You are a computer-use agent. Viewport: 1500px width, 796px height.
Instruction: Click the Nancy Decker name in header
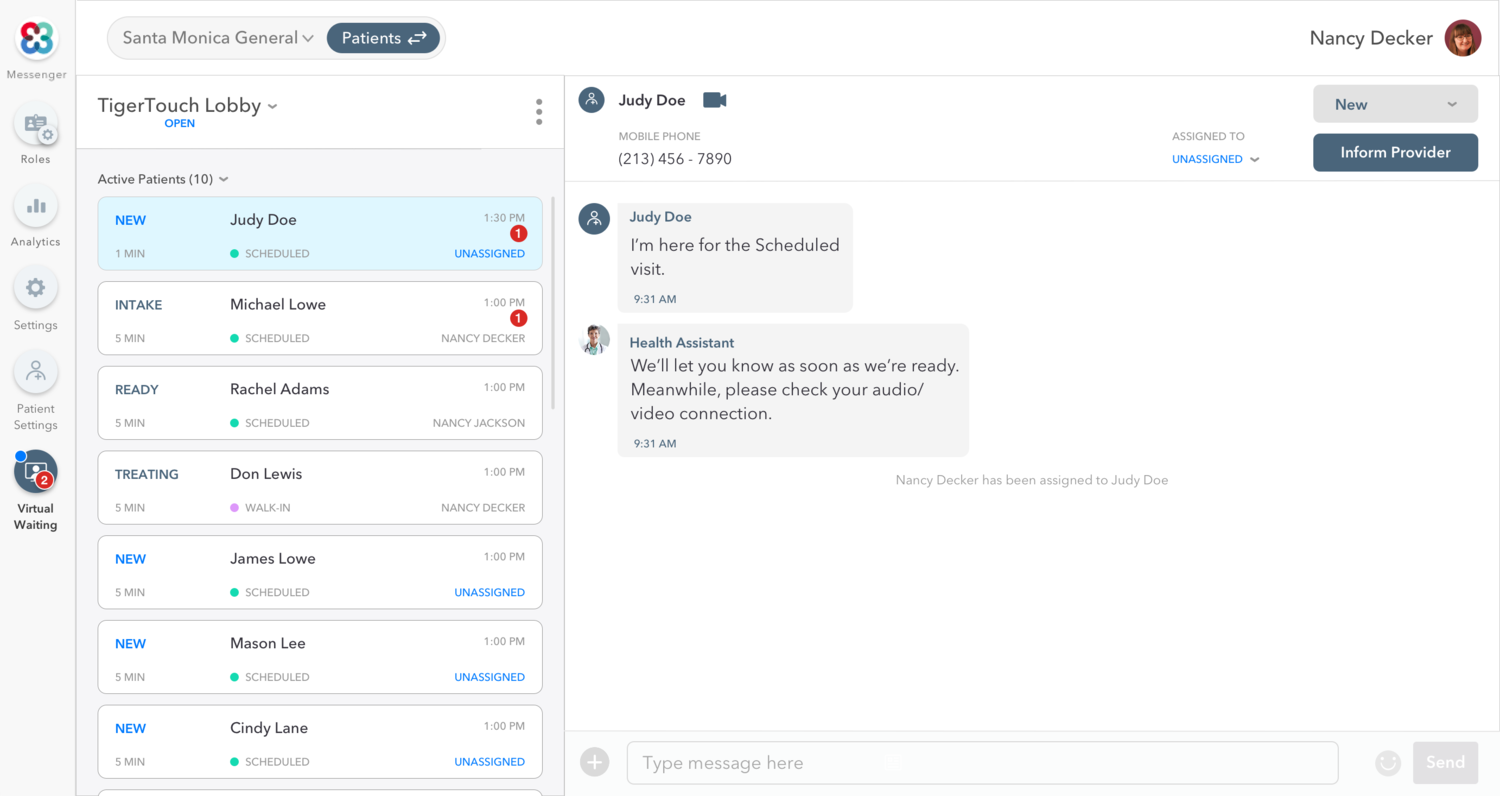pyautogui.click(x=1371, y=38)
